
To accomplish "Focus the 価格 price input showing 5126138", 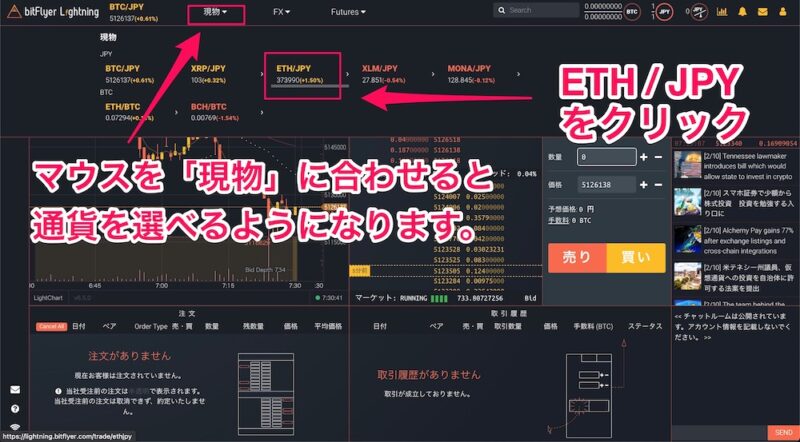I will [607, 185].
